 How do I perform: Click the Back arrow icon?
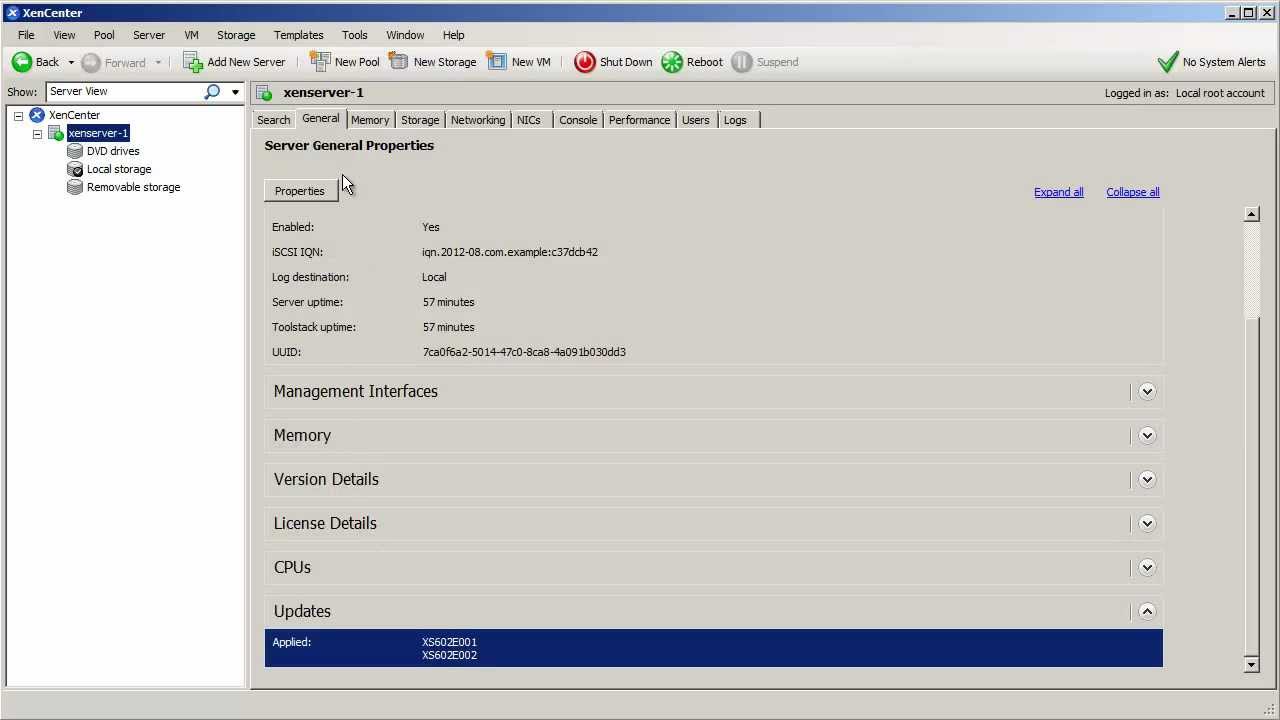[22, 62]
